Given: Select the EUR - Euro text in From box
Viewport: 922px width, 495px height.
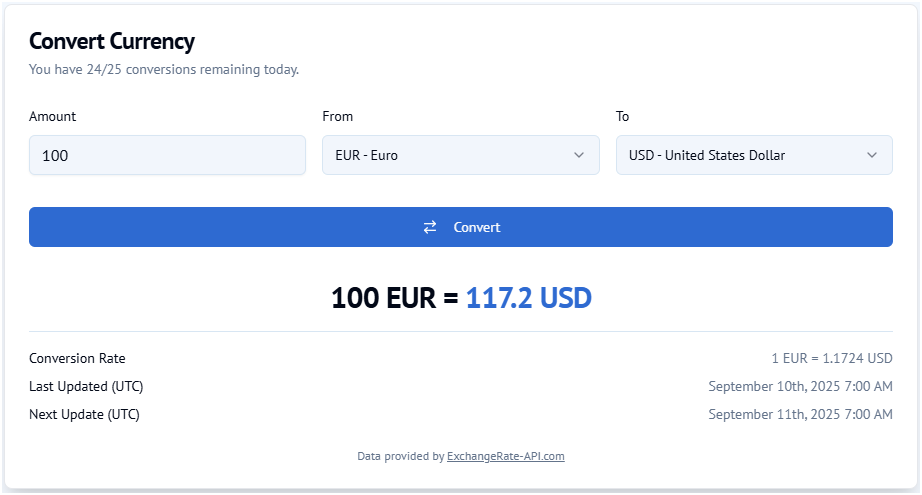Looking at the screenshot, I should click(x=366, y=155).
